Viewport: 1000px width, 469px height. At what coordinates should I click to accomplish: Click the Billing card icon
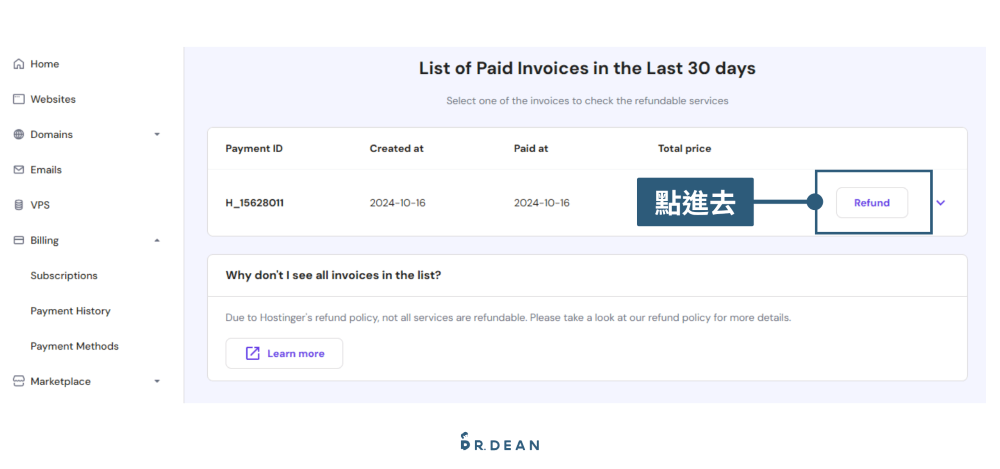pyautogui.click(x=18, y=240)
